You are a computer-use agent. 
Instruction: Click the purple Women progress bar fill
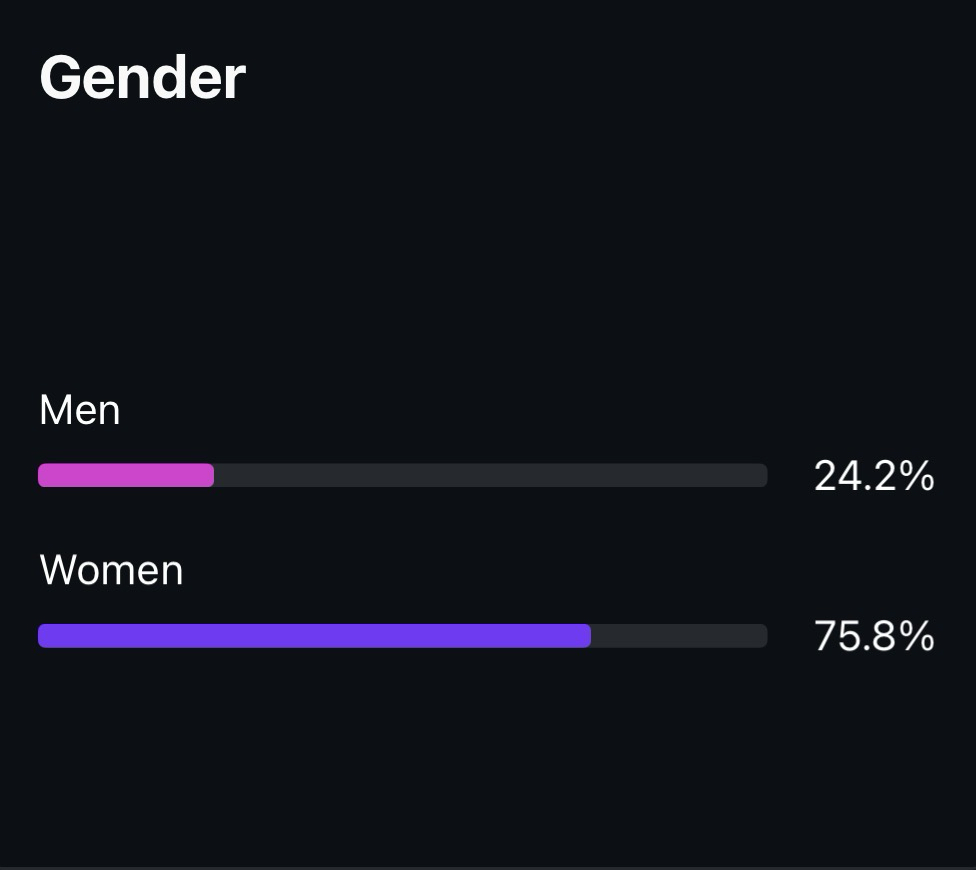click(314, 636)
